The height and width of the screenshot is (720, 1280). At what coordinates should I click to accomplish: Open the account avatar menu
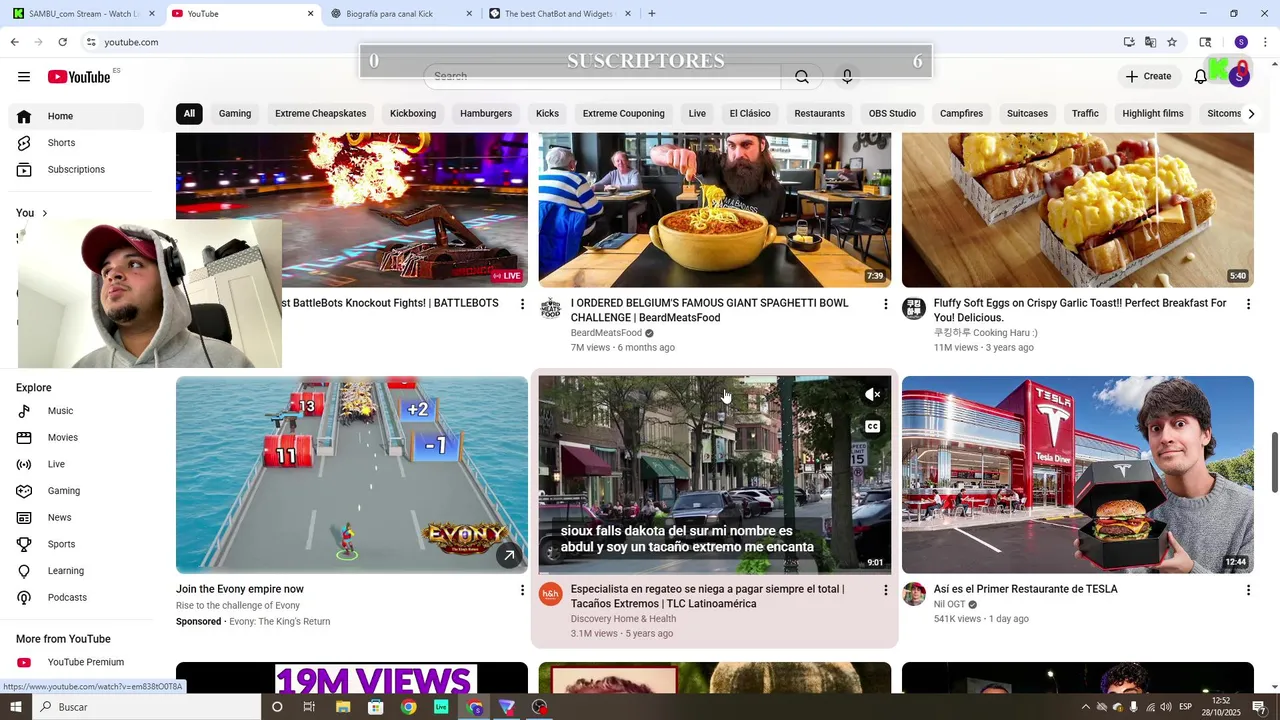(x=1239, y=77)
